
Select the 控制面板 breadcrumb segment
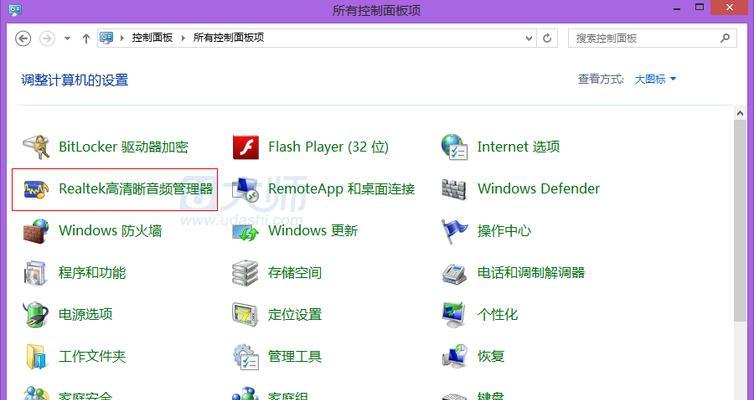click(152, 38)
